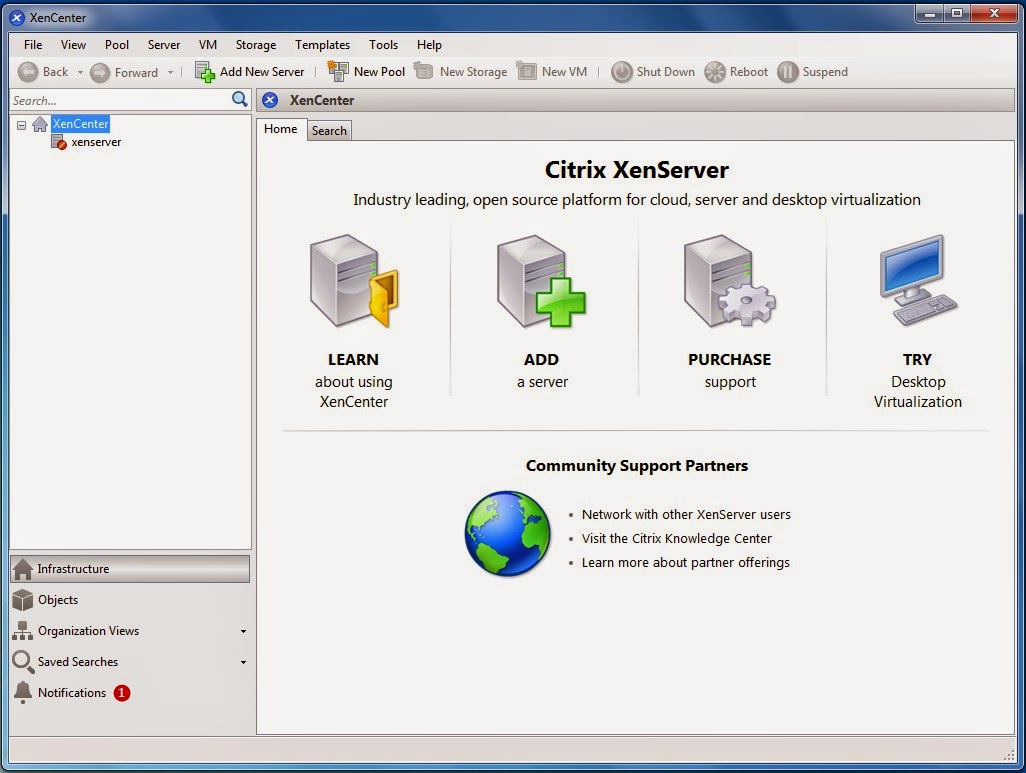Click the disconnected xenserver icon in tree
The width and height of the screenshot is (1026, 773).
point(59,142)
